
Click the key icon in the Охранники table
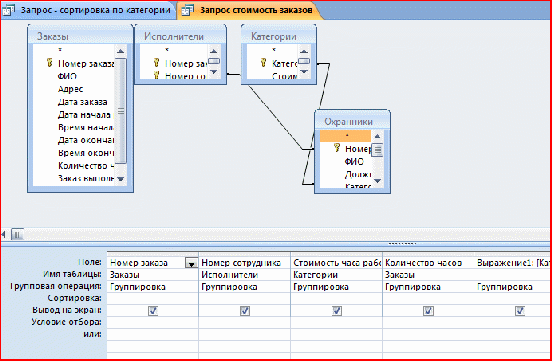(x=337, y=147)
